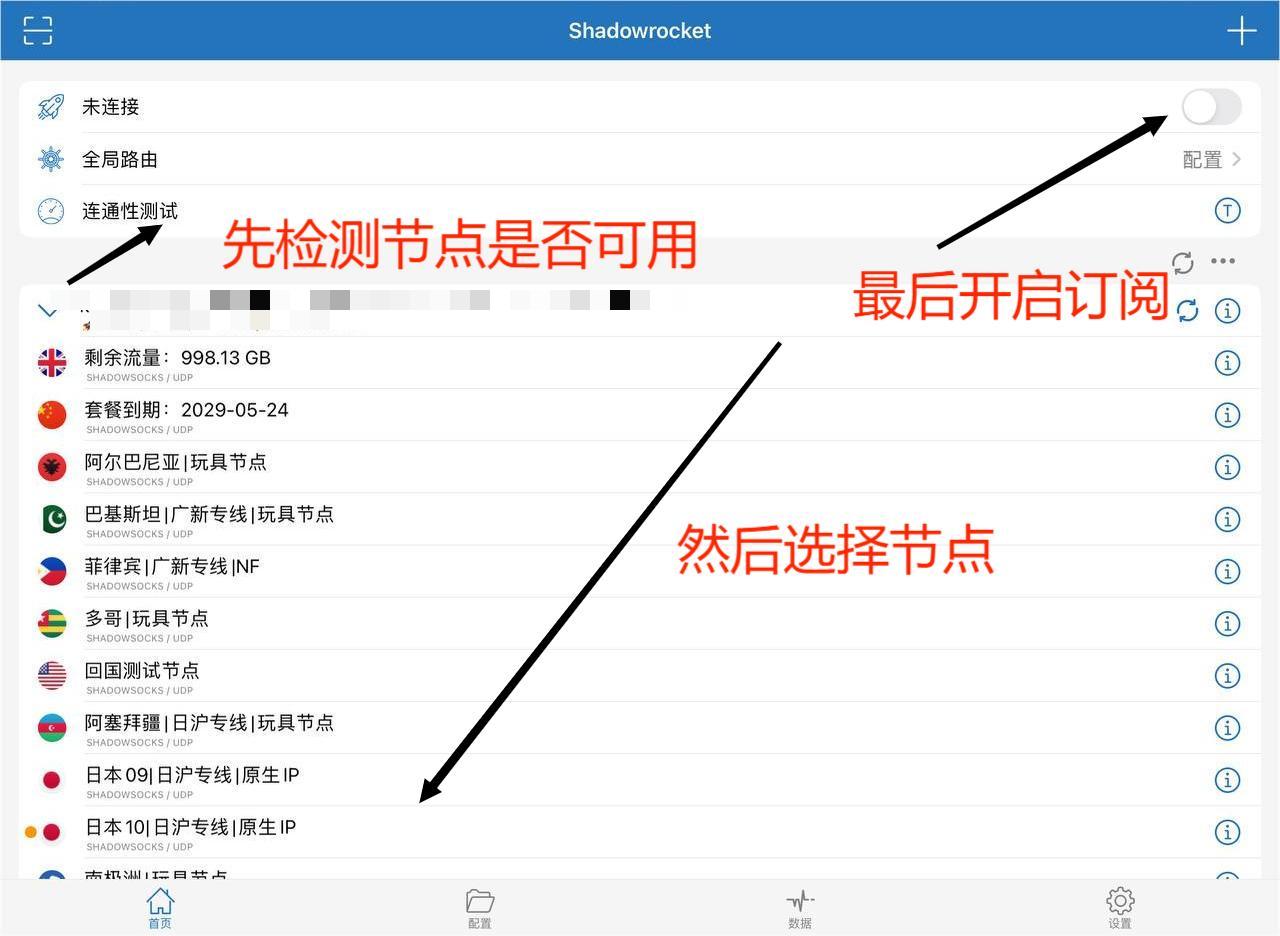This screenshot has width=1280, height=936.
Task: Run 连通性测试 connectivity test
Action: [130, 211]
